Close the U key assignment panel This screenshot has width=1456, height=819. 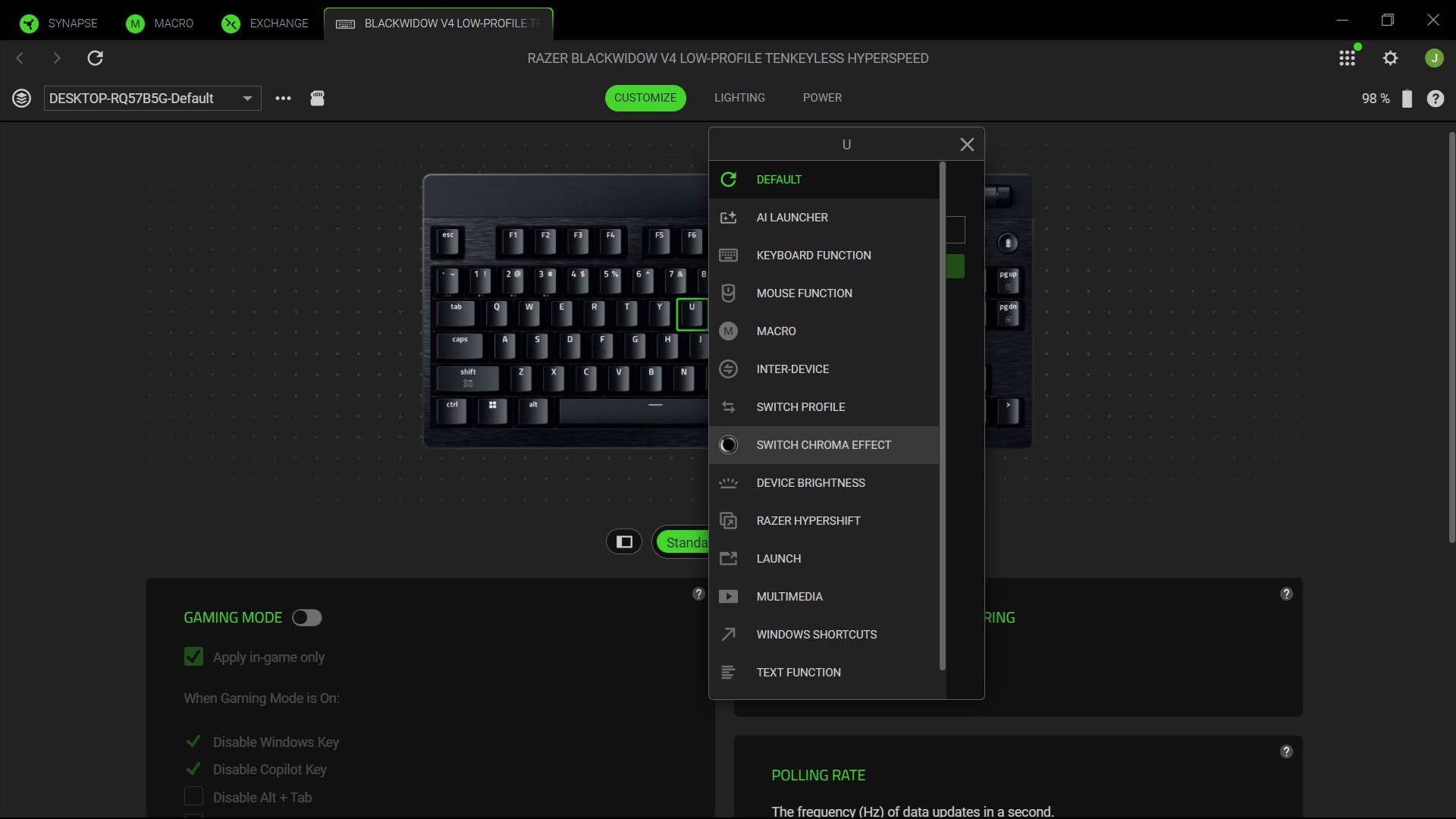pos(967,145)
